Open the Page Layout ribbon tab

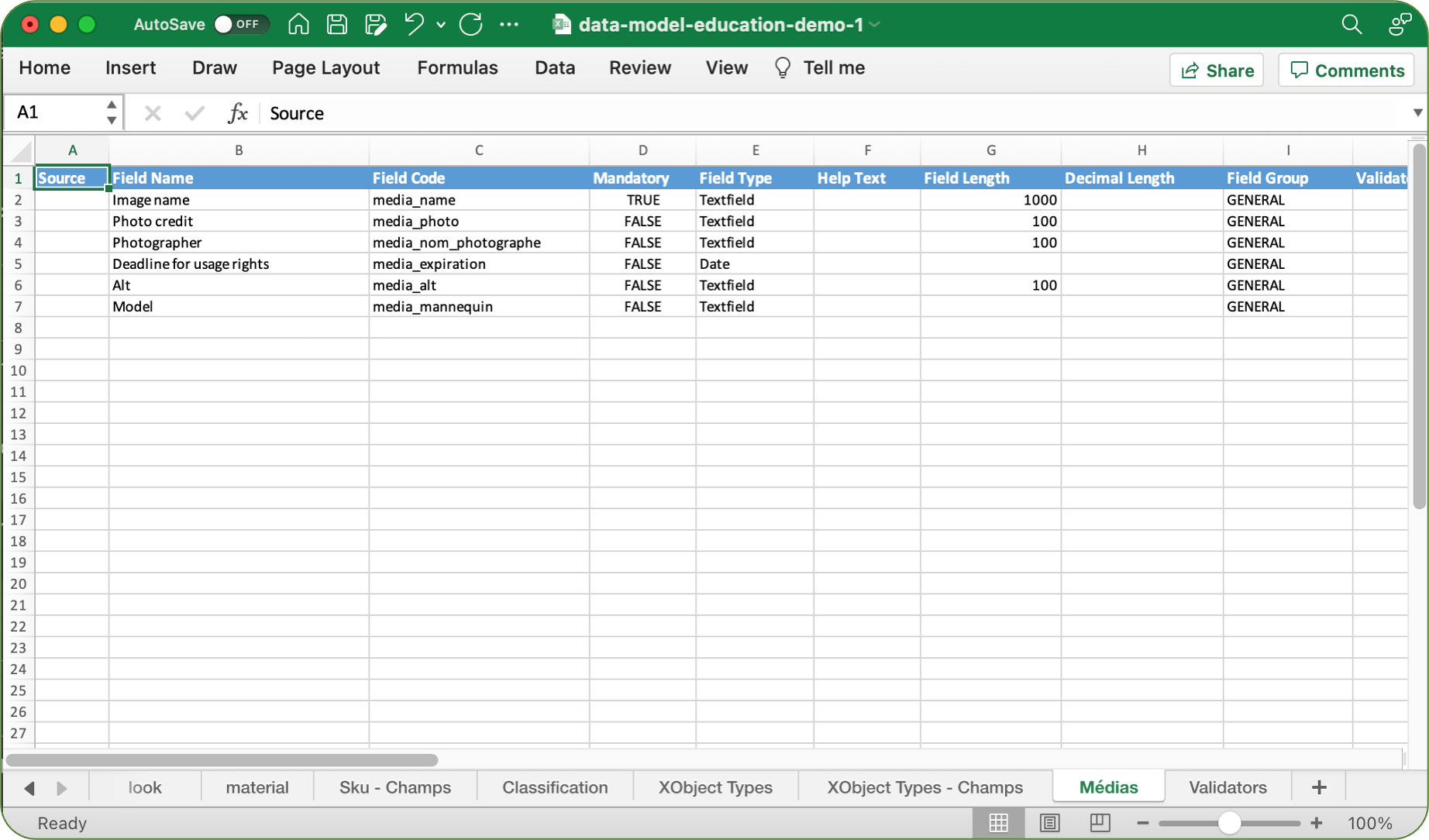325,68
